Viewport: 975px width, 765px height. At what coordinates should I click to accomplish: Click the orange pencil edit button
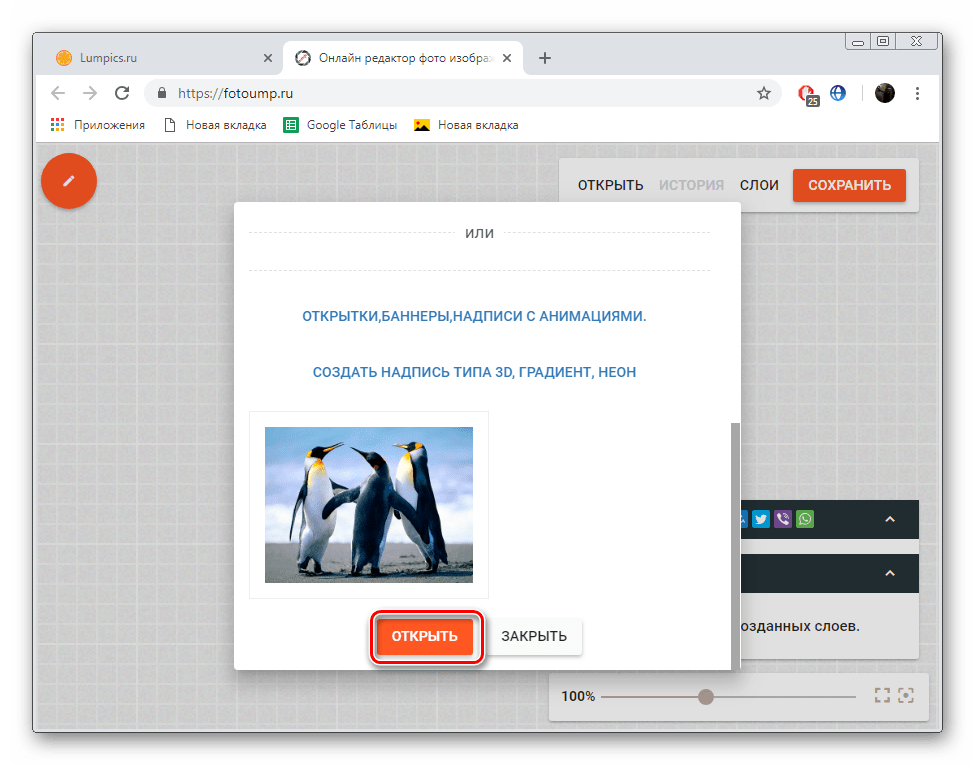tap(69, 181)
